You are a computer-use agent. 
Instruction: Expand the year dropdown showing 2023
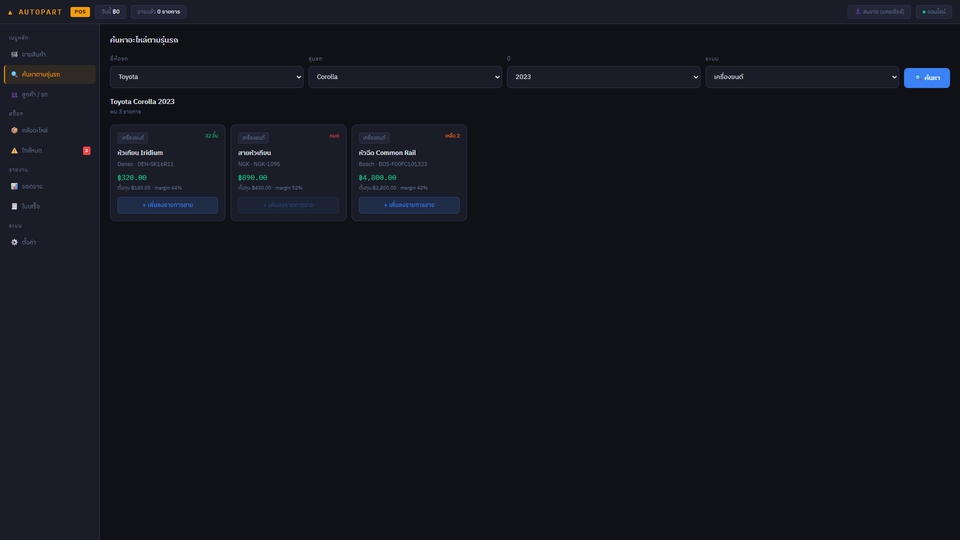coord(603,77)
